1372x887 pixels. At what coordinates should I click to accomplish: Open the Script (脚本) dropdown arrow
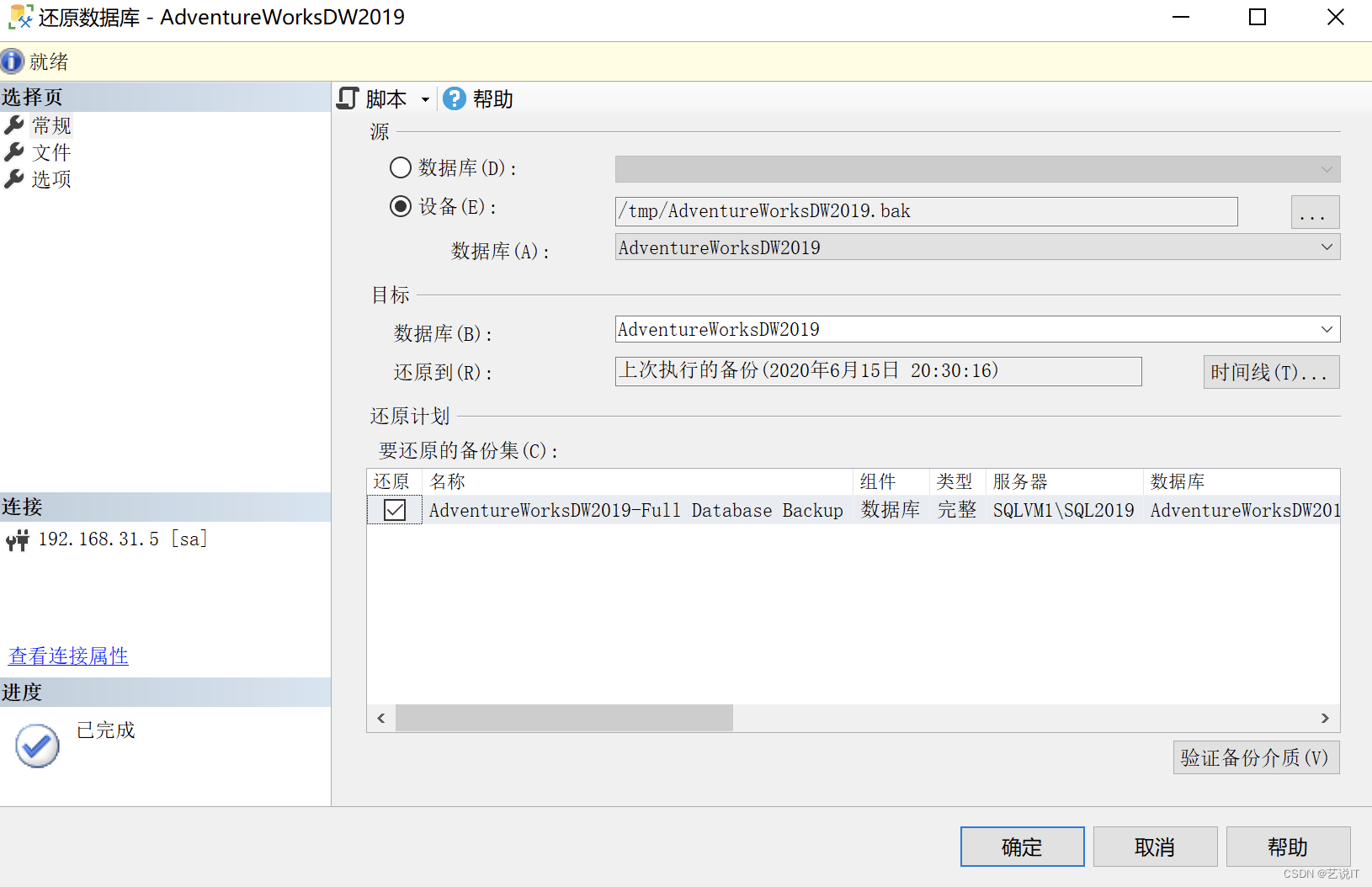tap(425, 99)
